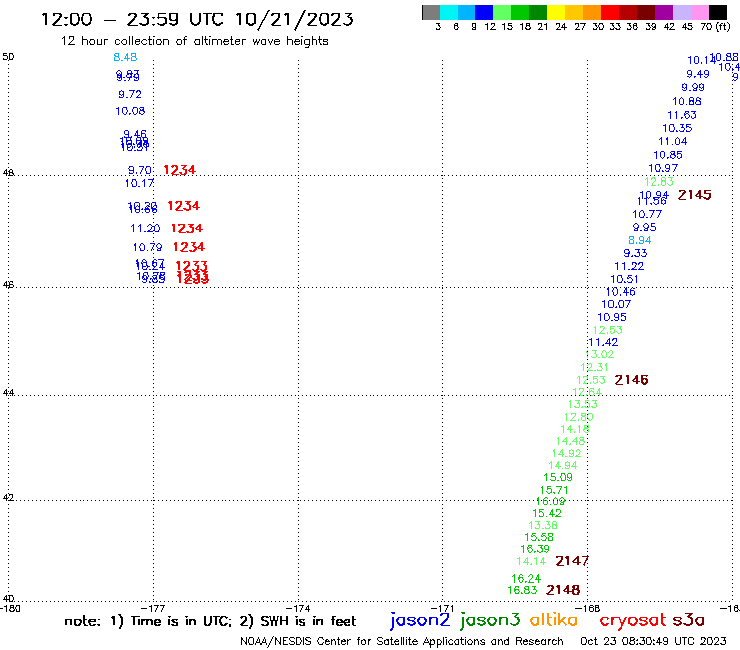Click the note 'Time is in UTC; SWH is in feet'
Viewport: 740px width, 650px height.
click(x=210, y=621)
